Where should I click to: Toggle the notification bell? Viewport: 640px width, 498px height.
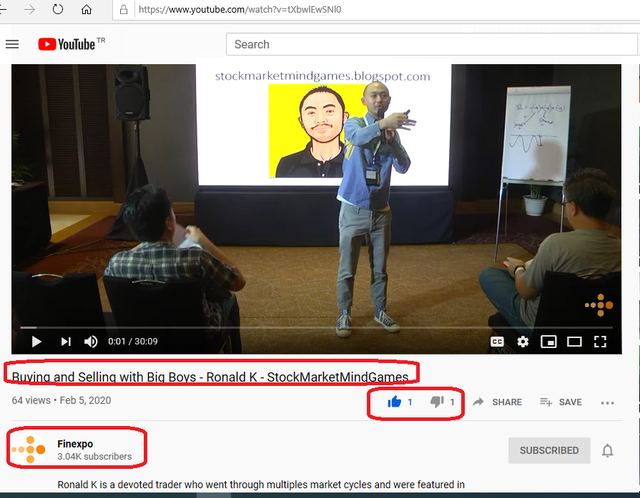coord(607,451)
